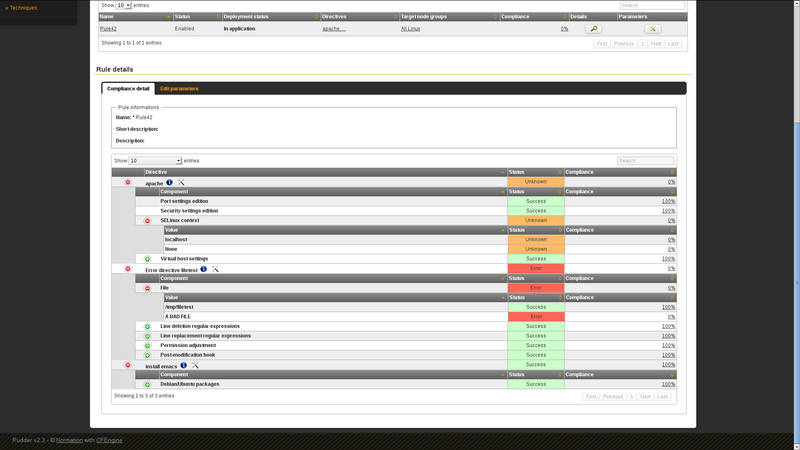Open the rules table entries count dropdown

[123, 5]
